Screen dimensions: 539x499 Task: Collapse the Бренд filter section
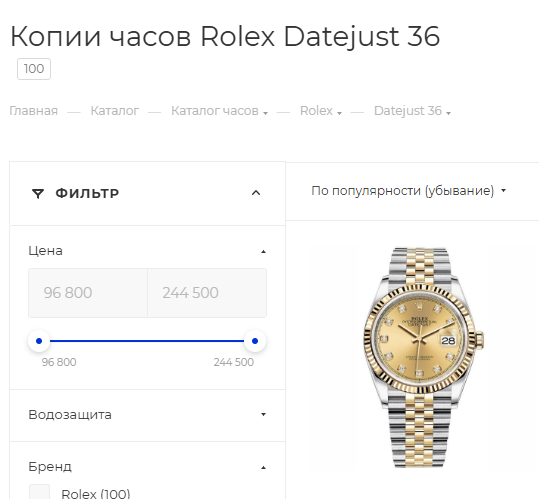(263, 467)
